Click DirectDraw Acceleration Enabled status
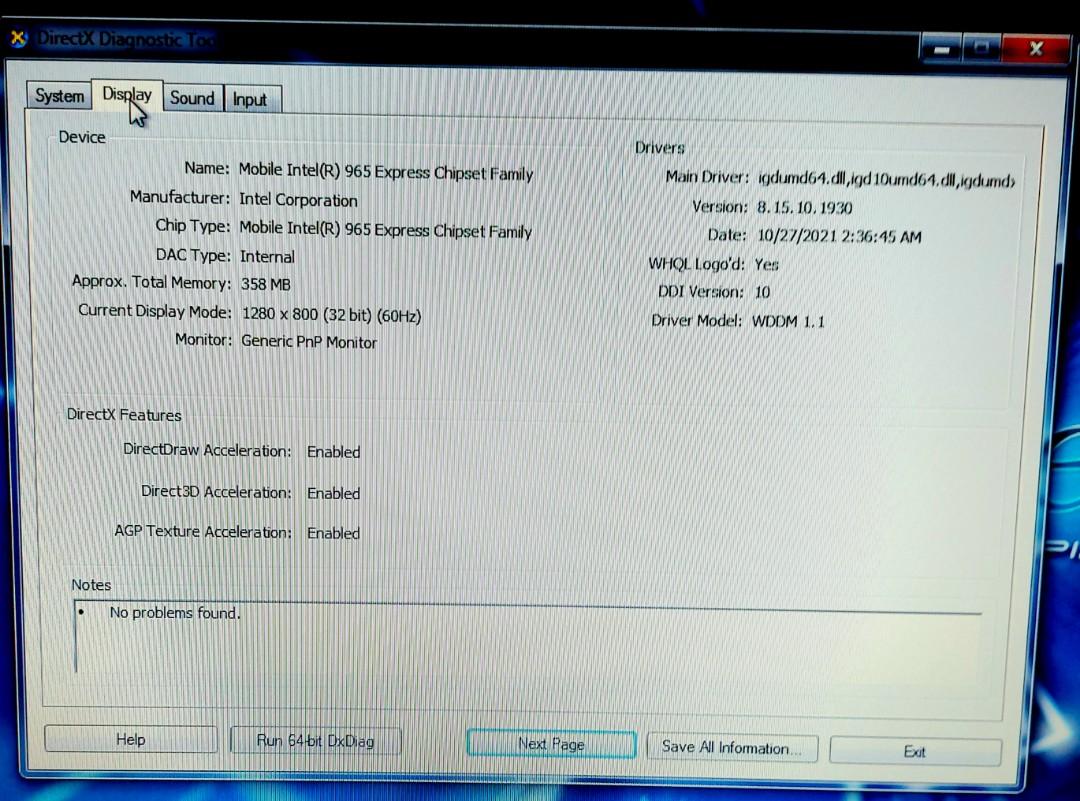 [x=333, y=452]
